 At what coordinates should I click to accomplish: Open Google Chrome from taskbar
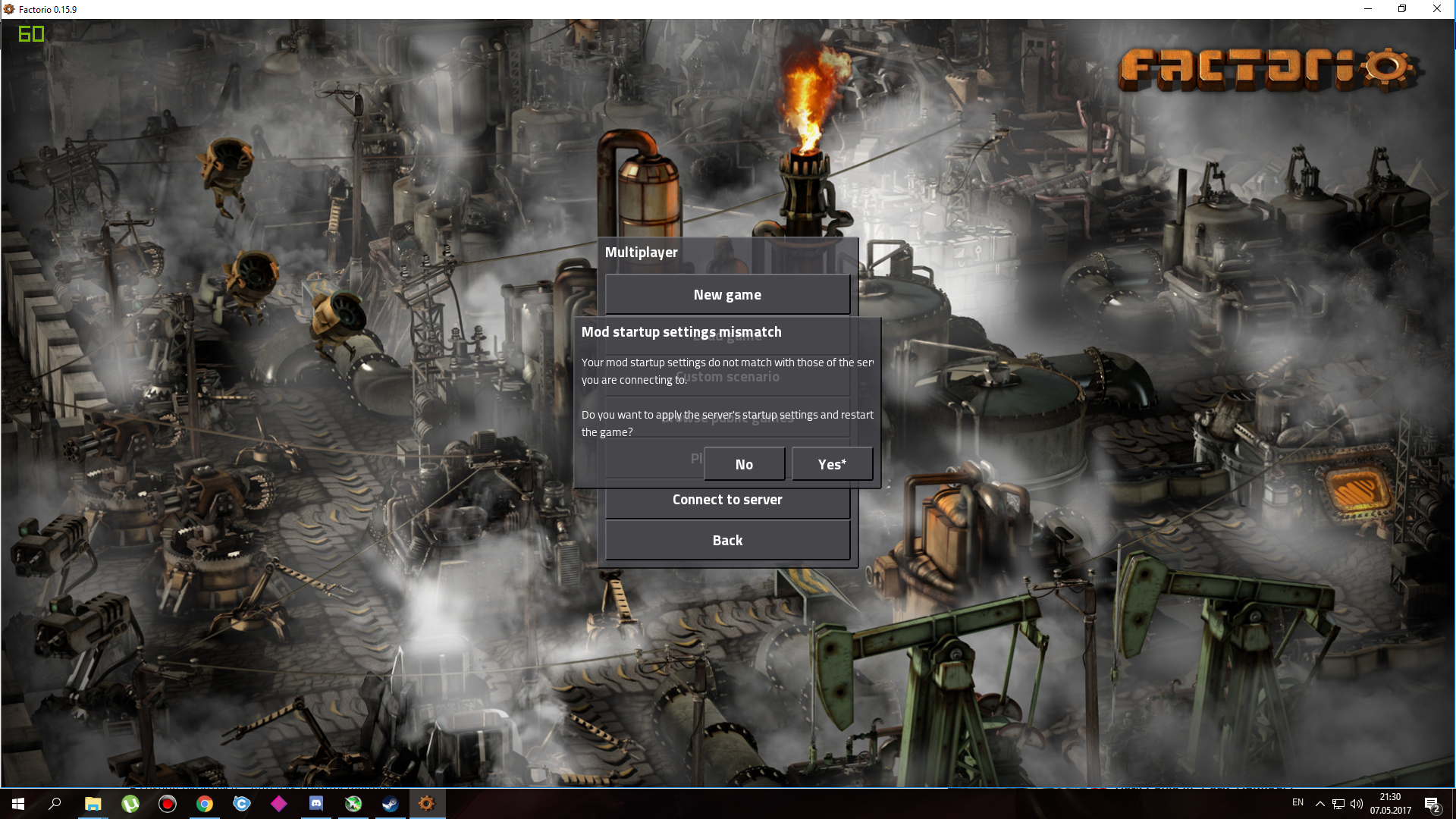pos(205,804)
